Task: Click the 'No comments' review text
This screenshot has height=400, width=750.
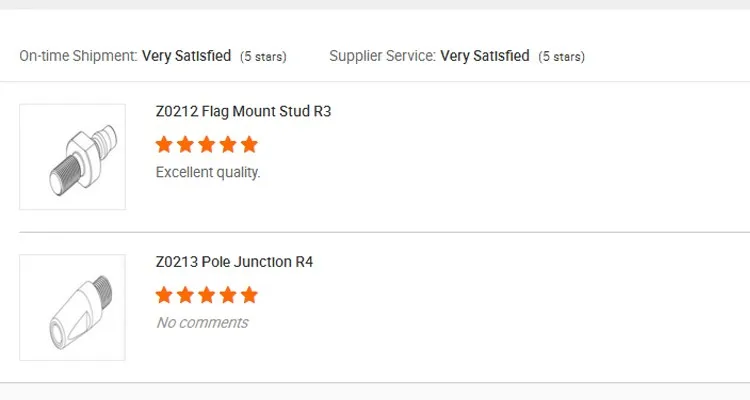Action: click(202, 322)
